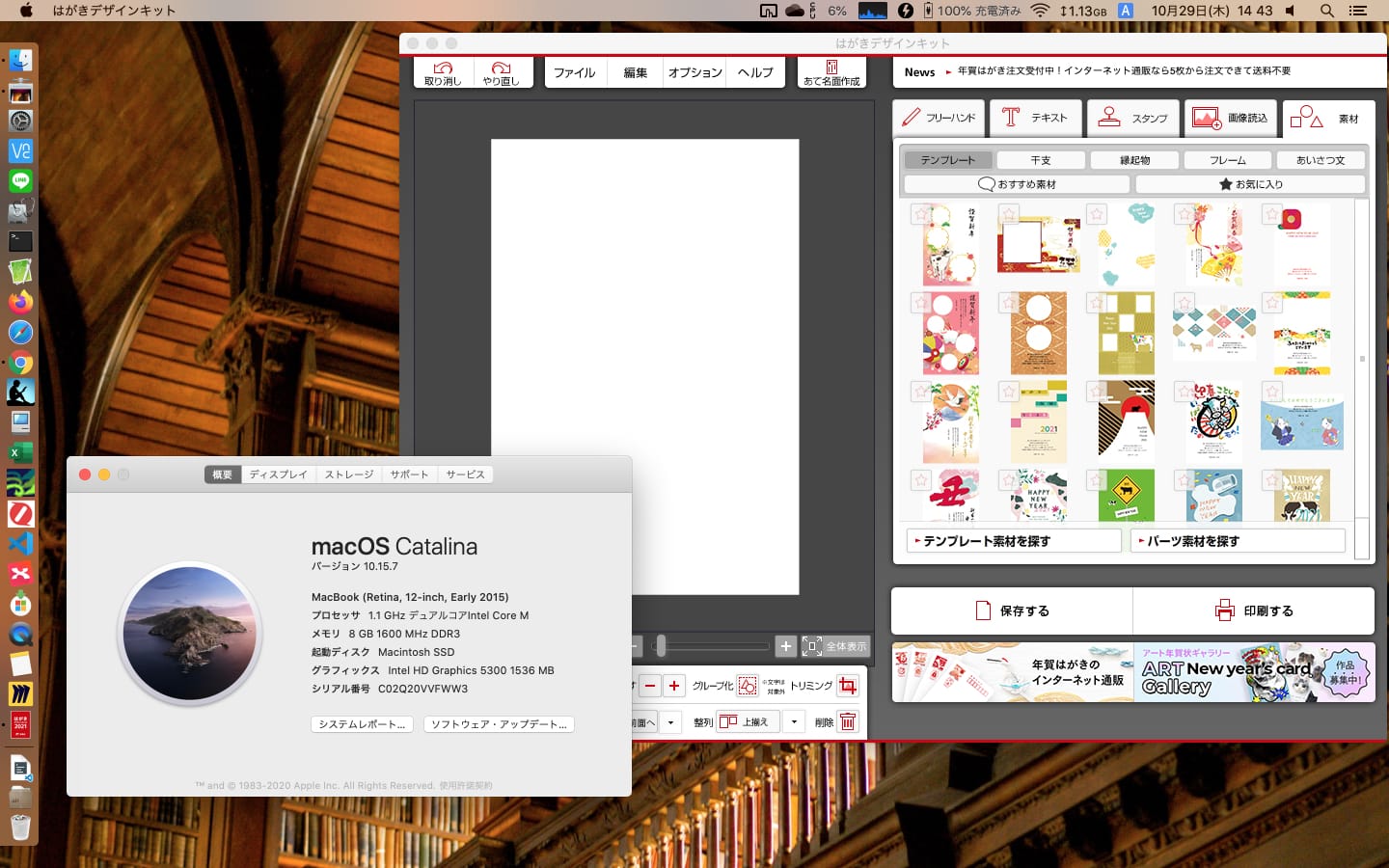The width and height of the screenshot is (1389, 868).
Task: Click the 保存する save button
Action: point(1012,610)
